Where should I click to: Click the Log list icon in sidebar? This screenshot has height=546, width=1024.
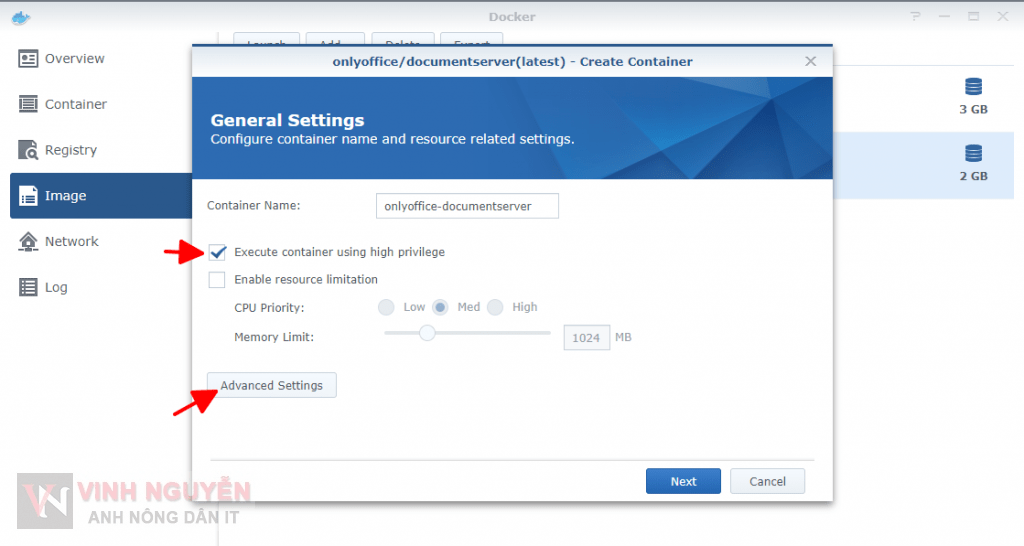[28, 287]
